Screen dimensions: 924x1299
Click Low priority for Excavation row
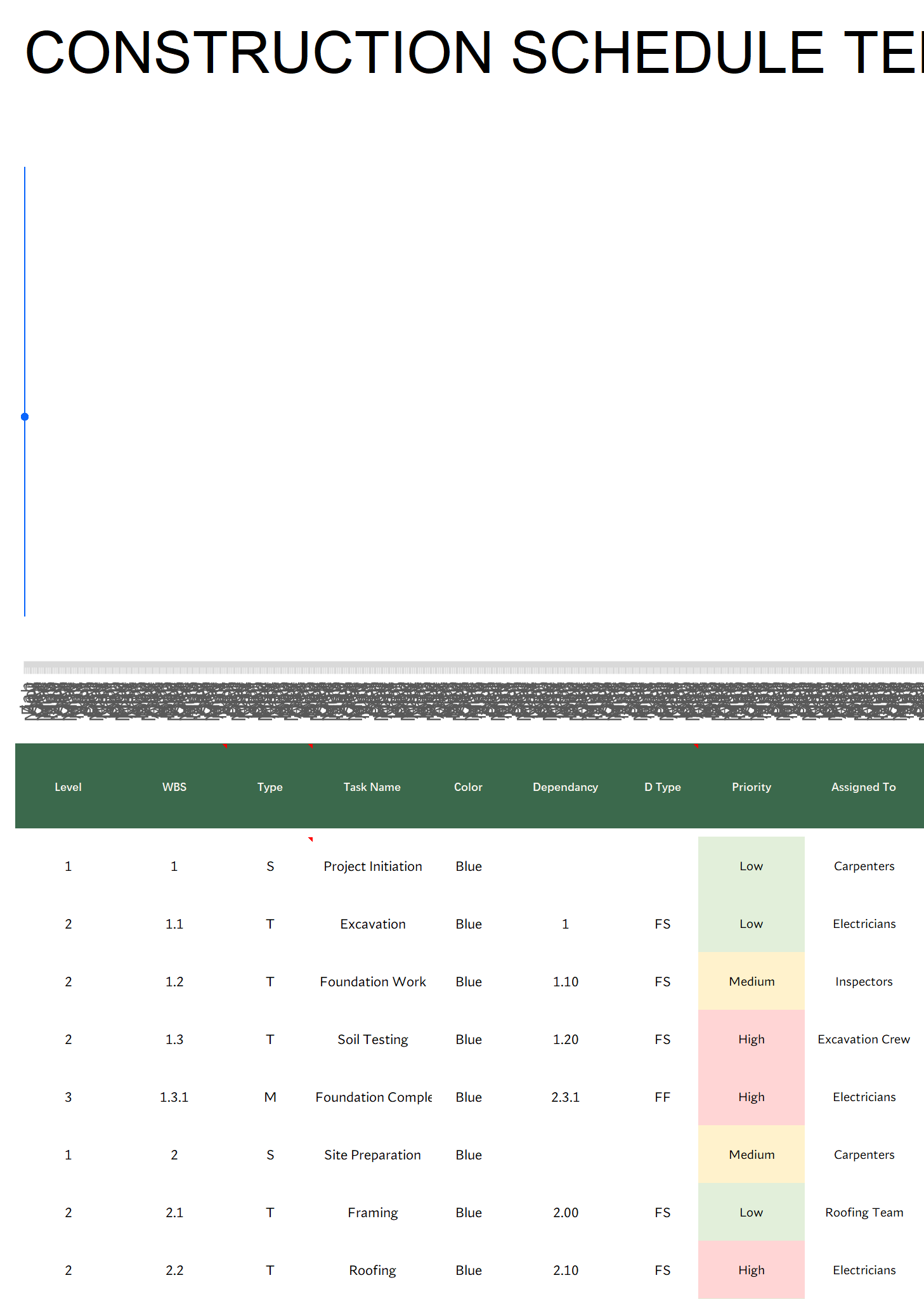pos(752,924)
